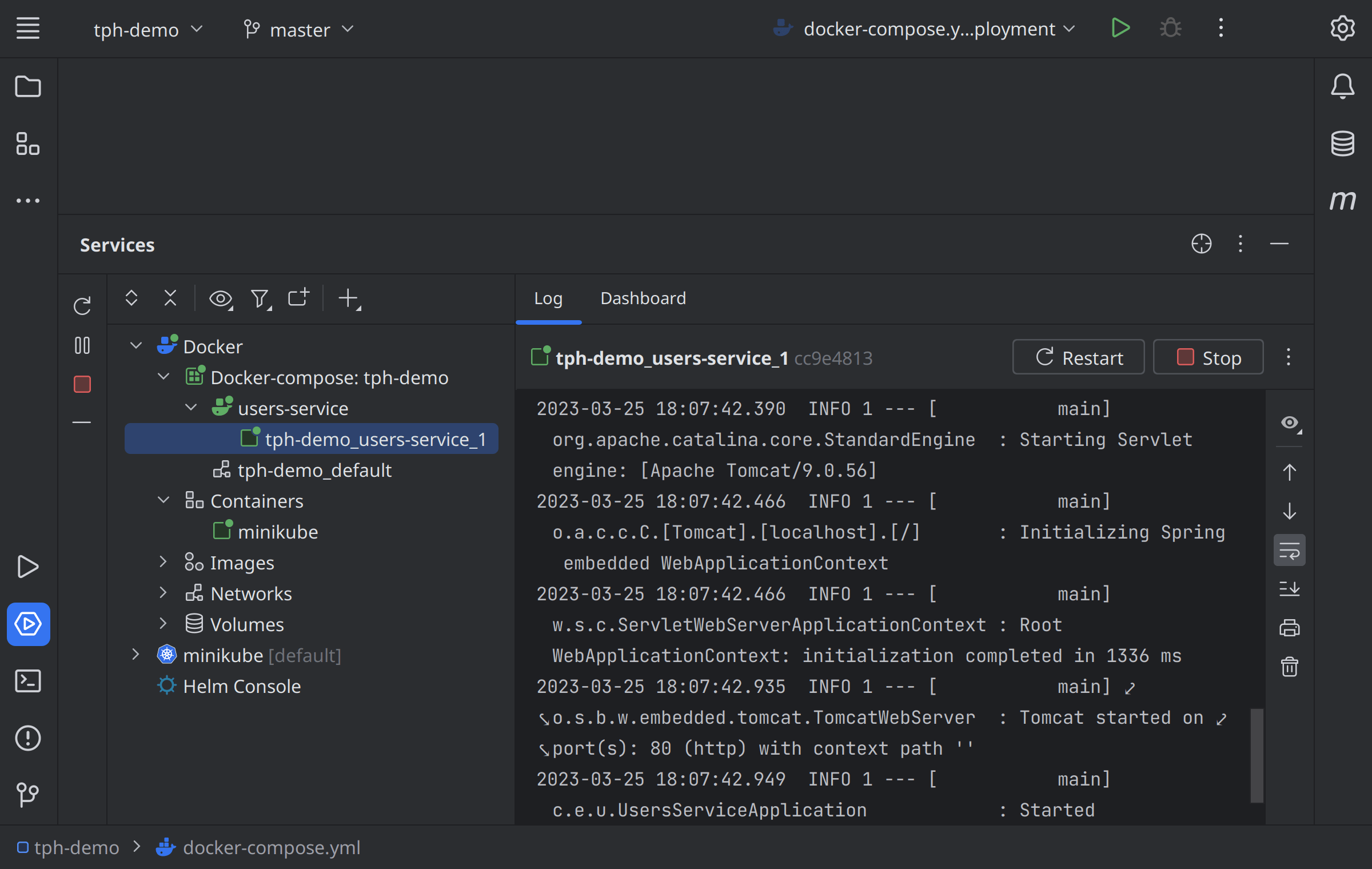Open the Terminal tool window
The width and height of the screenshot is (1372, 869).
(28, 681)
